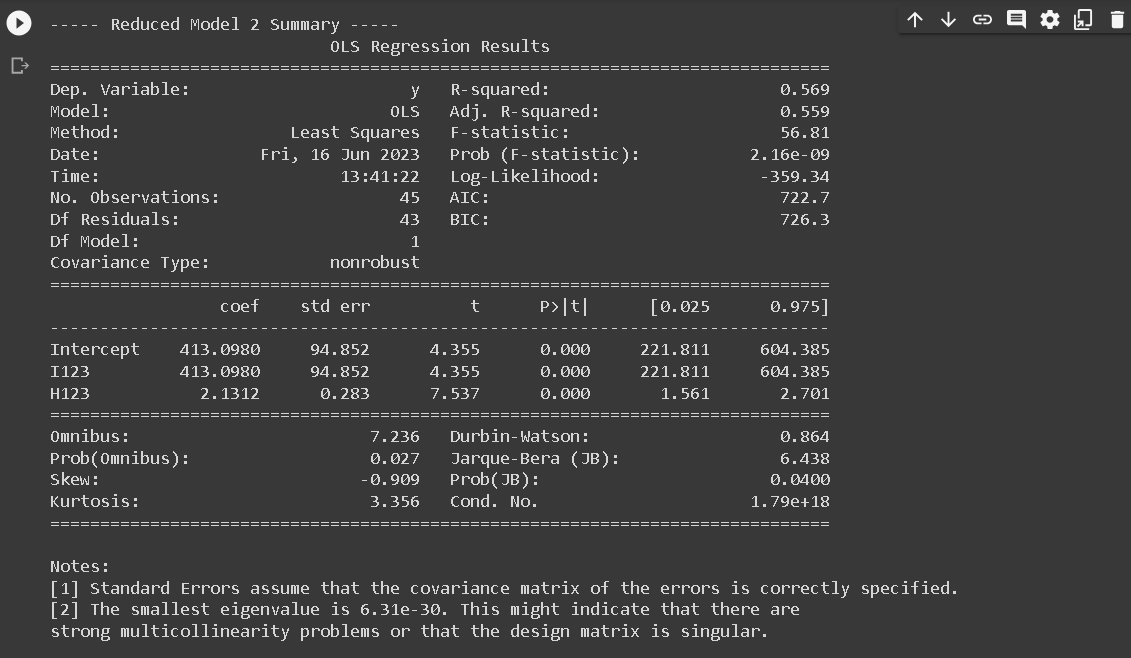This screenshot has width=1131, height=658.
Task: Run the cell with the play button
Action: coord(19,23)
